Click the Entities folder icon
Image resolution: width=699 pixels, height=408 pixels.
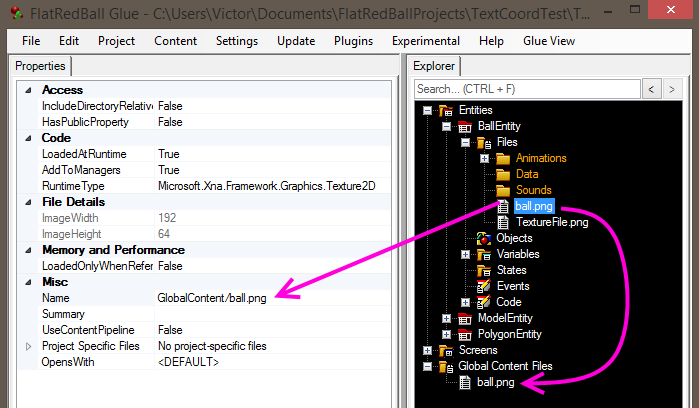click(x=446, y=110)
